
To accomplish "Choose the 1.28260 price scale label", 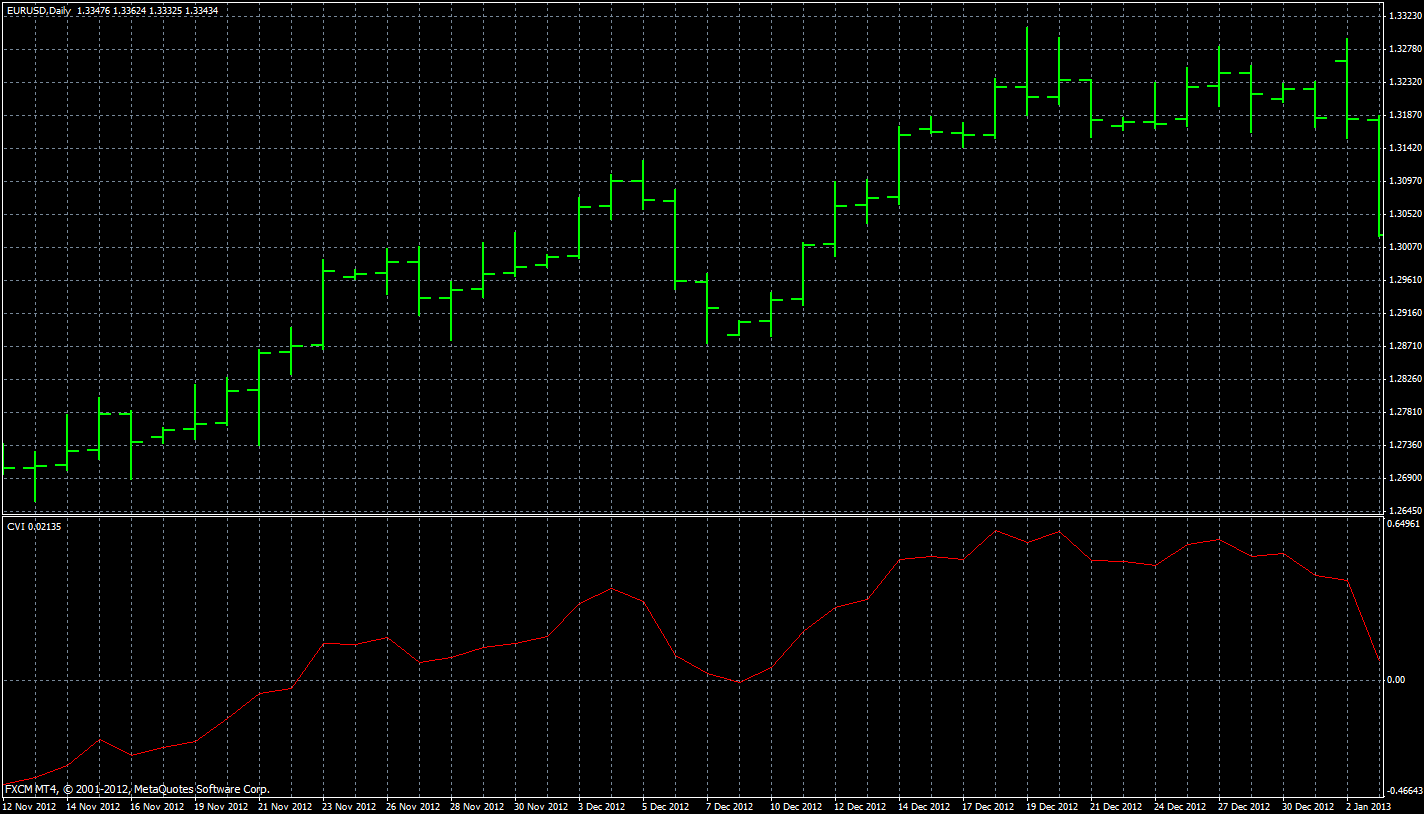I will [x=1405, y=379].
